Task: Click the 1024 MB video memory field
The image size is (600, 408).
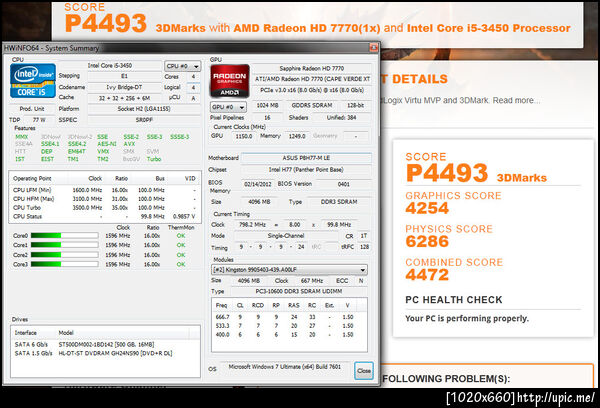Action: coord(267,105)
